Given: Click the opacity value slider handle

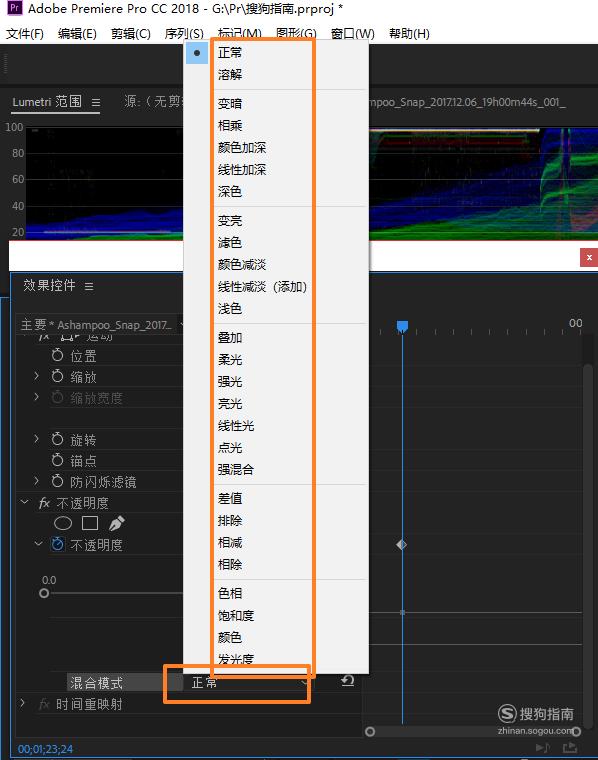Looking at the screenshot, I should pyautogui.click(x=44, y=593).
